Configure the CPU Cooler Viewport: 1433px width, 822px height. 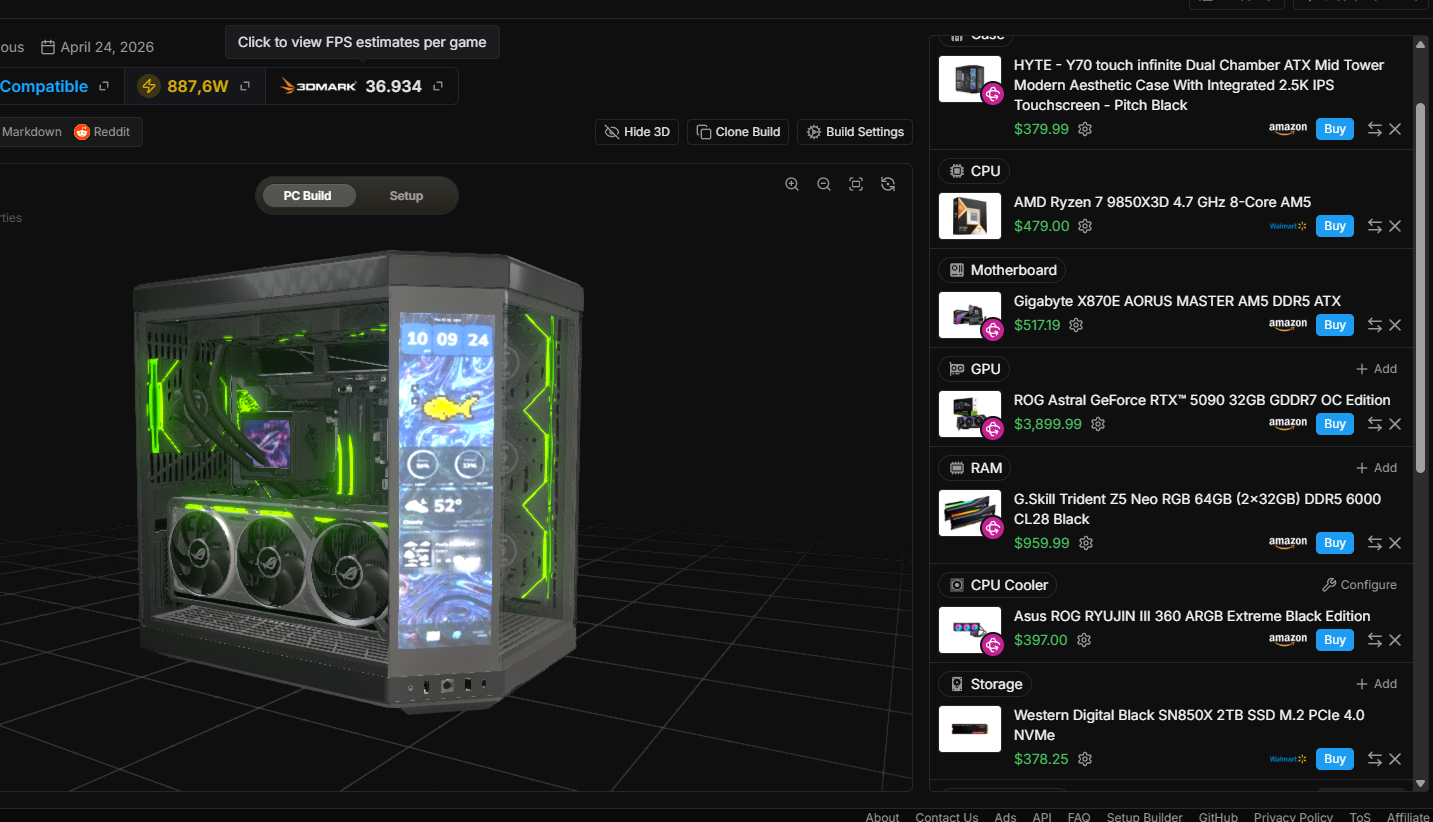[1359, 585]
